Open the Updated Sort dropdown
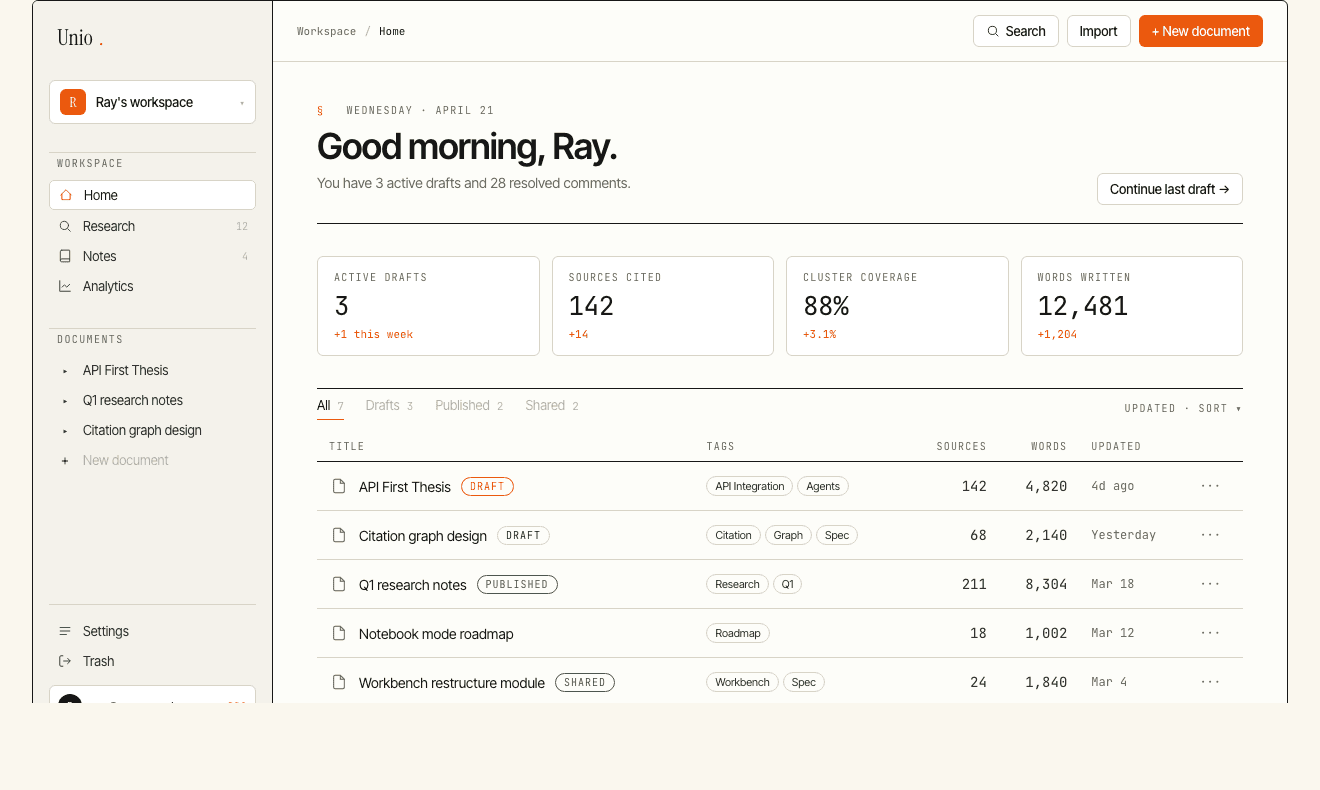The image size is (1320, 790). pos(1183,408)
